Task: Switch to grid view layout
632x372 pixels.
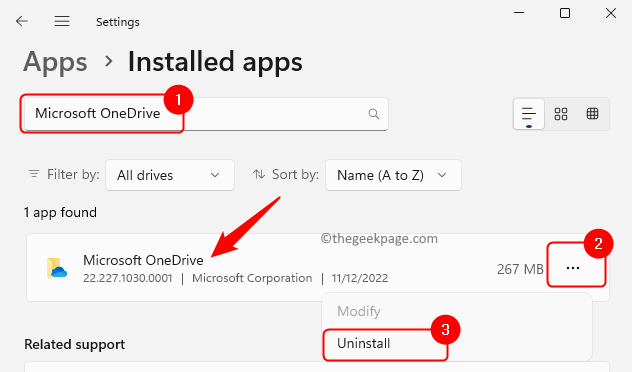Action: pyautogui.click(x=561, y=114)
